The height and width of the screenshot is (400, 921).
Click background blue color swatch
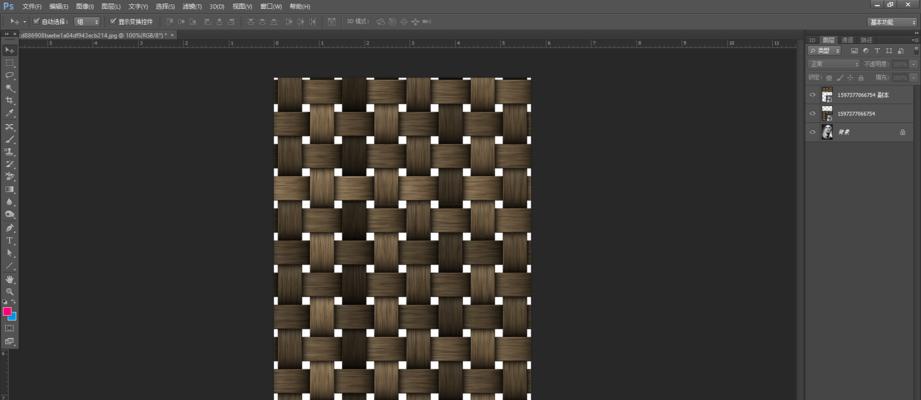tap(14, 317)
